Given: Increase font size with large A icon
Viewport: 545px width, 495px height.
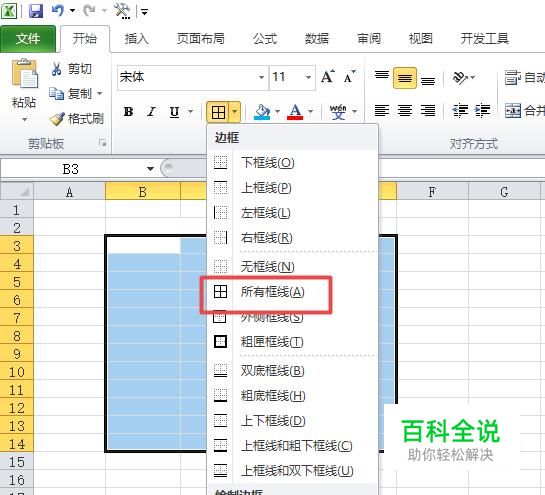Looking at the screenshot, I should (327, 77).
